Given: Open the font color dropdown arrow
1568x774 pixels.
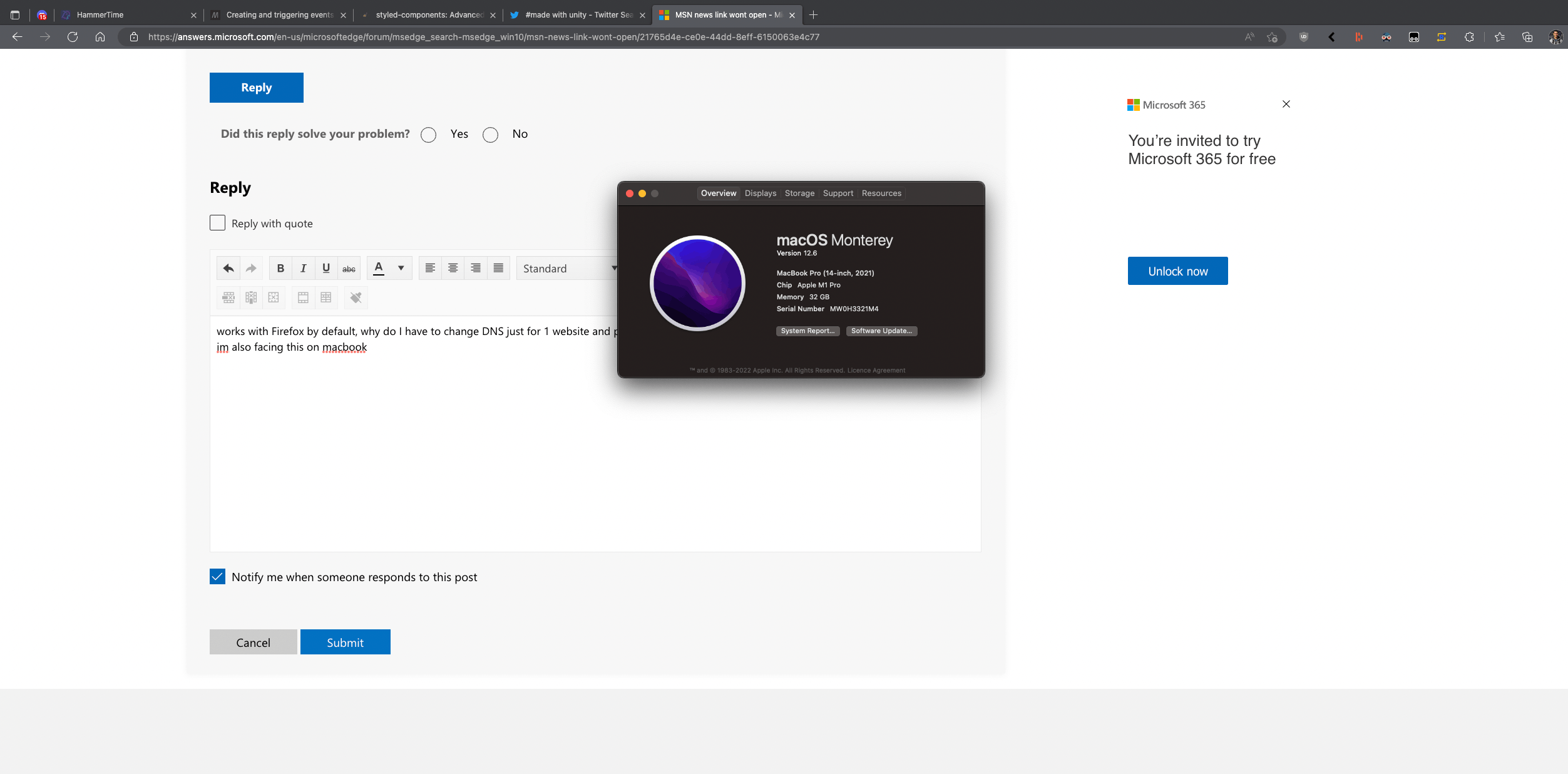Looking at the screenshot, I should pyautogui.click(x=401, y=268).
